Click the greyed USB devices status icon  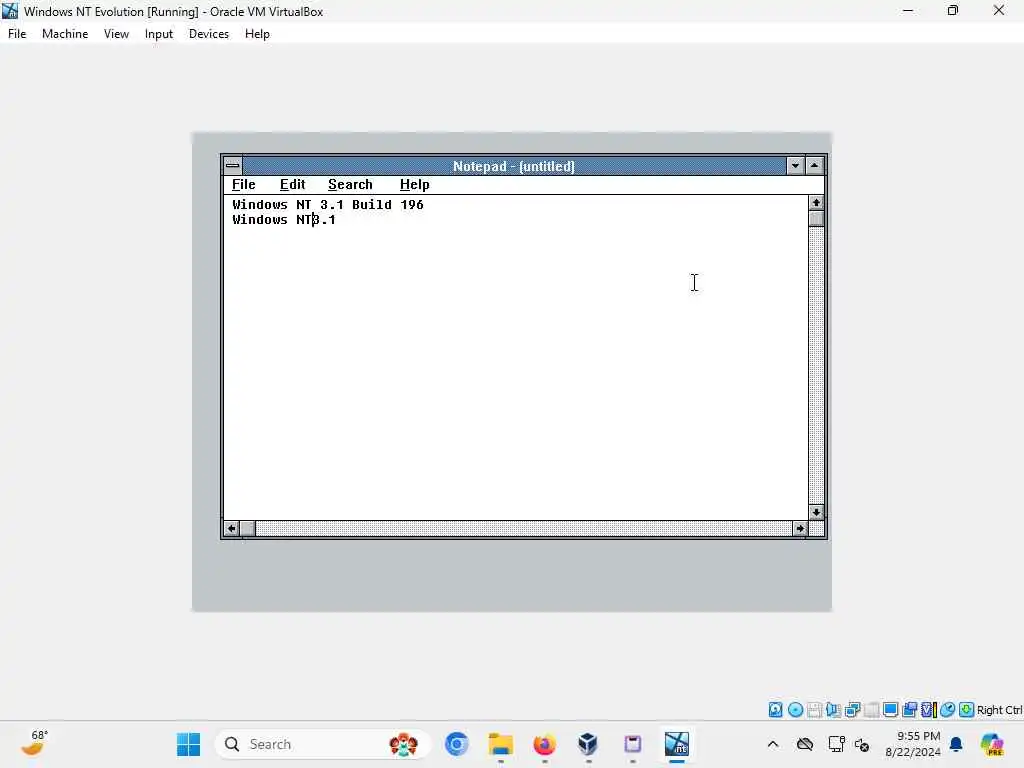pyautogui.click(x=871, y=710)
